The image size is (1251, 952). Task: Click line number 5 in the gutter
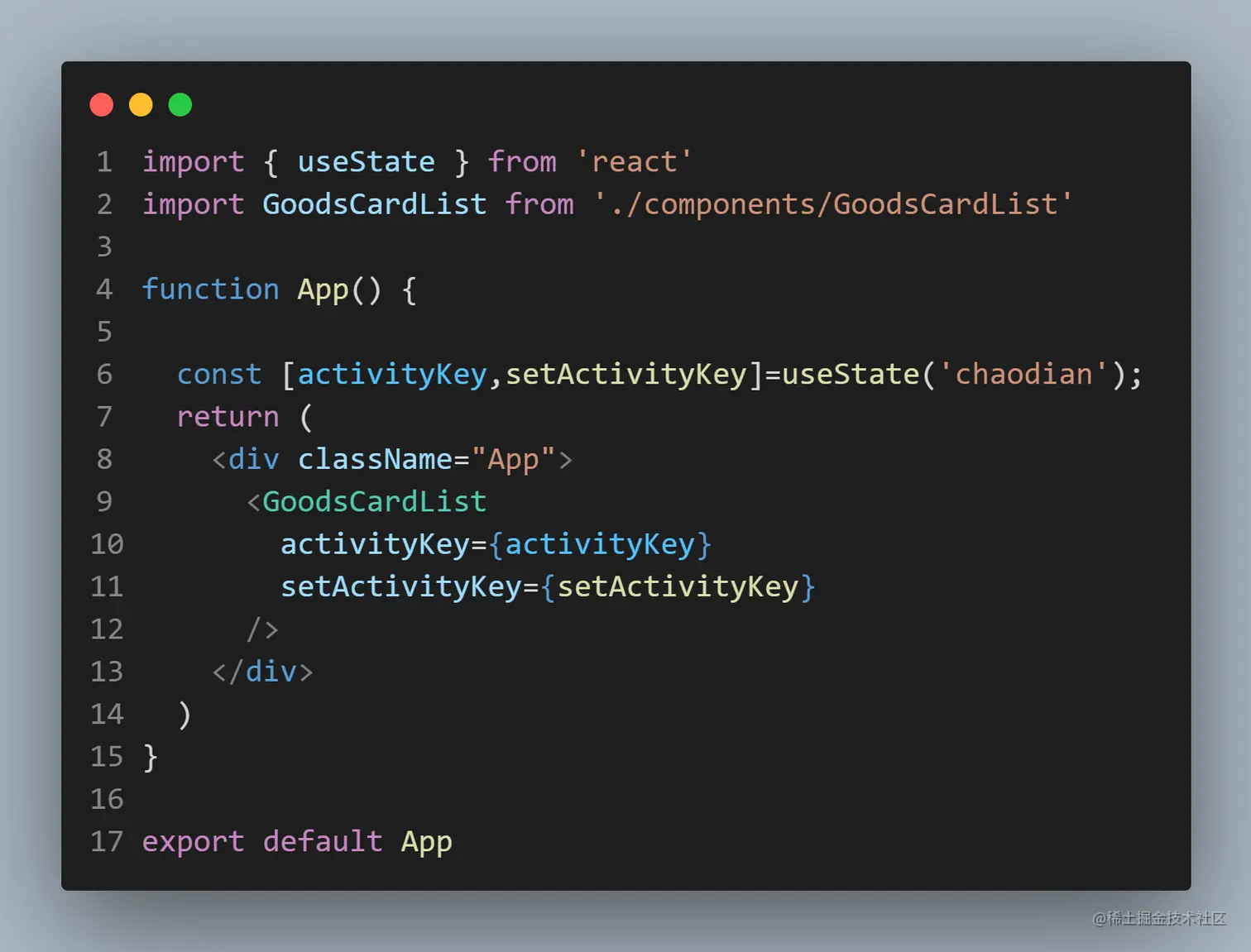[104, 332]
